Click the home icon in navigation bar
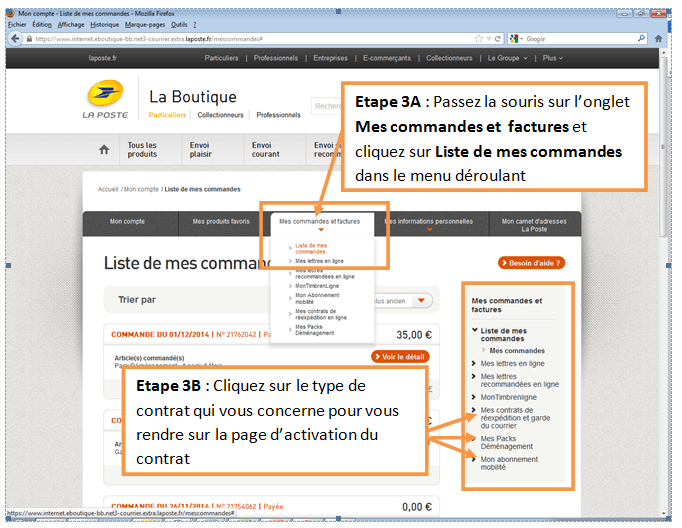This screenshot has width=682, height=528. pyautogui.click(x=104, y=150)
